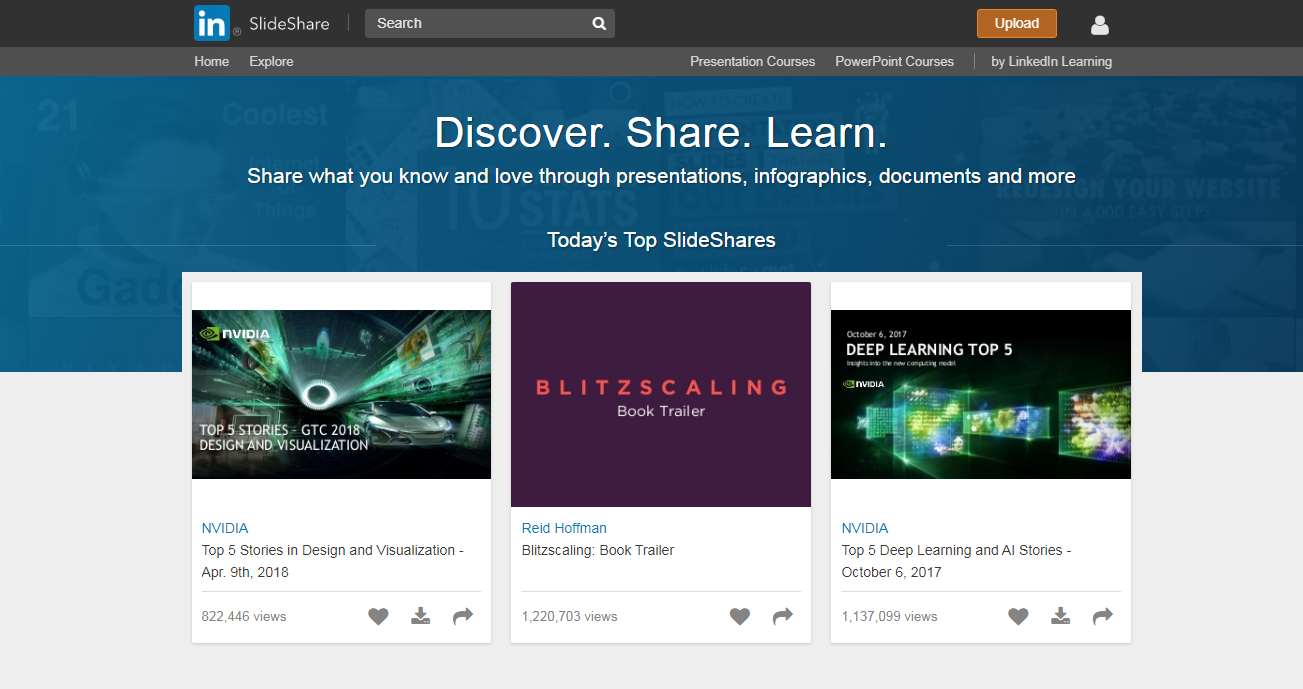Share the Blitzscaling Book Trailer slideshow
Screen dimensions: 1303x689
coord(783,617)
